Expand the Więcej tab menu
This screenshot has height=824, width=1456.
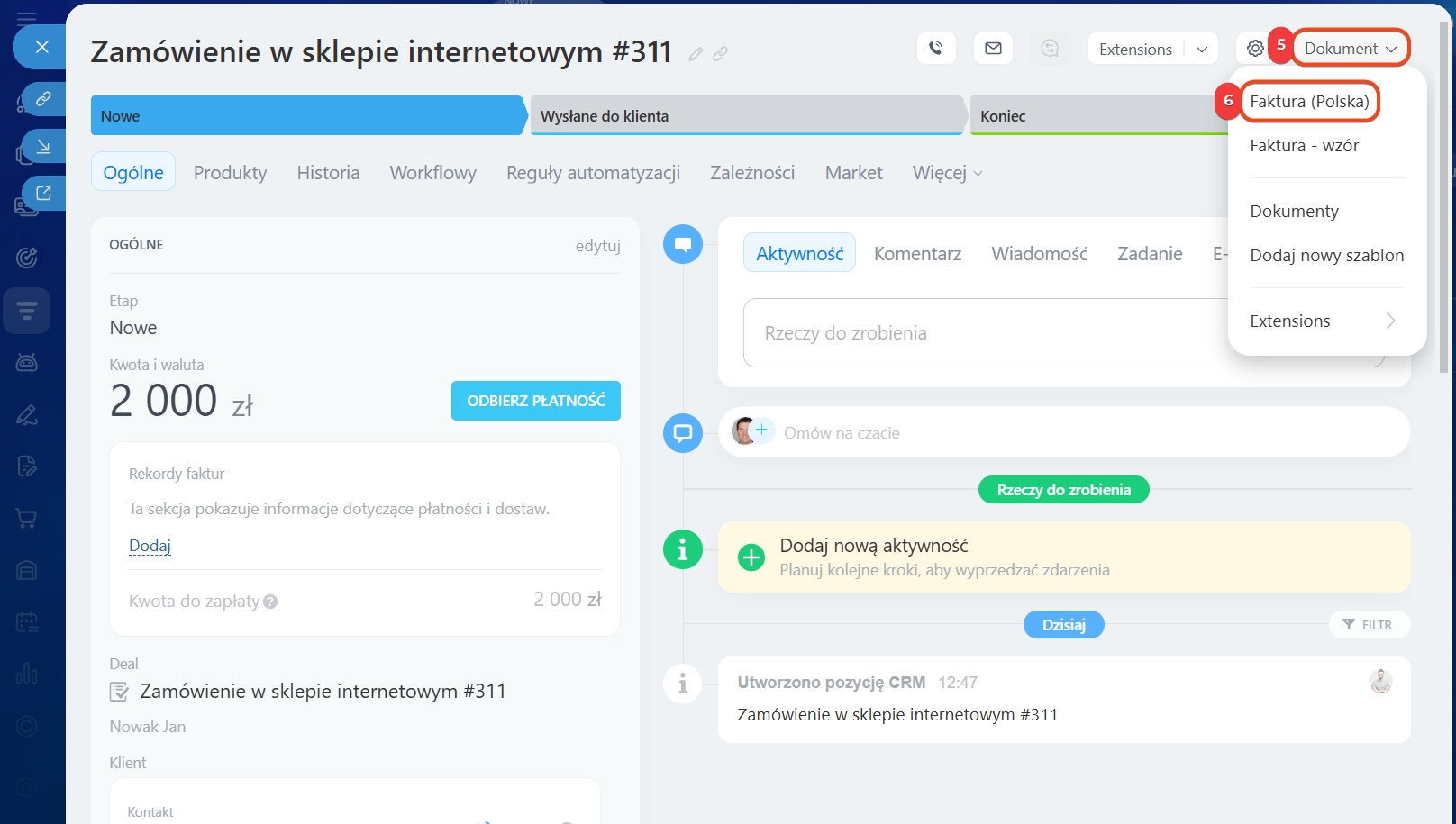947,173
